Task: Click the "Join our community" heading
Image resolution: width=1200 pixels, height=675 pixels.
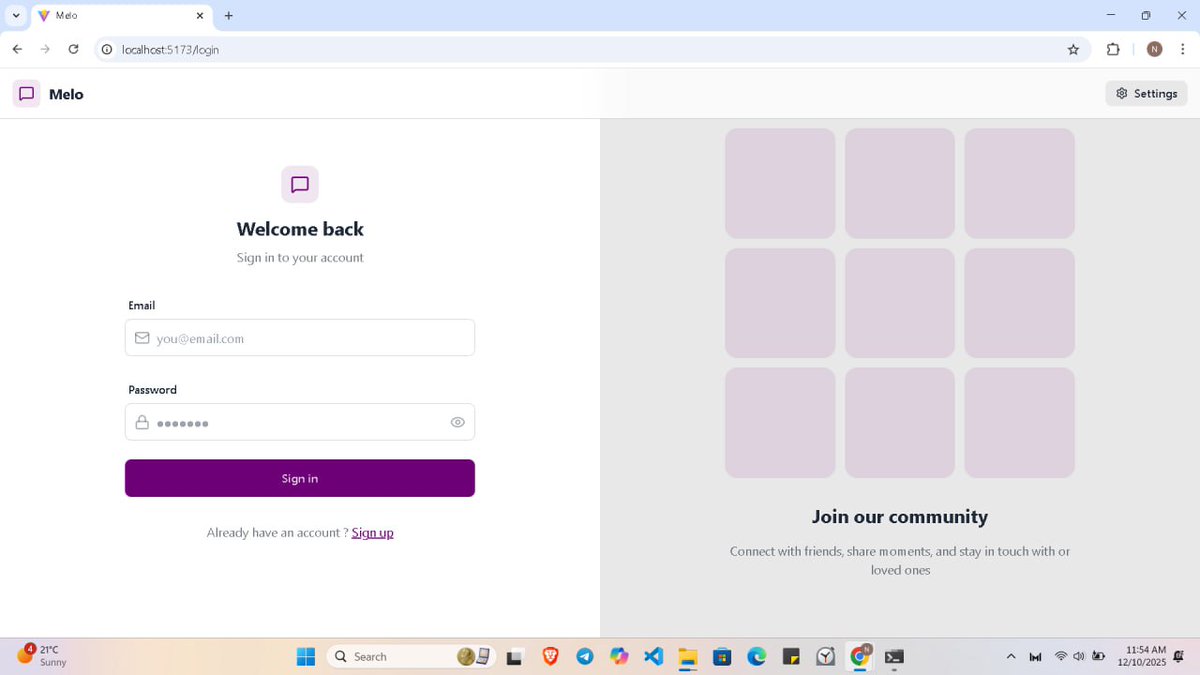Action: [900, 517]
